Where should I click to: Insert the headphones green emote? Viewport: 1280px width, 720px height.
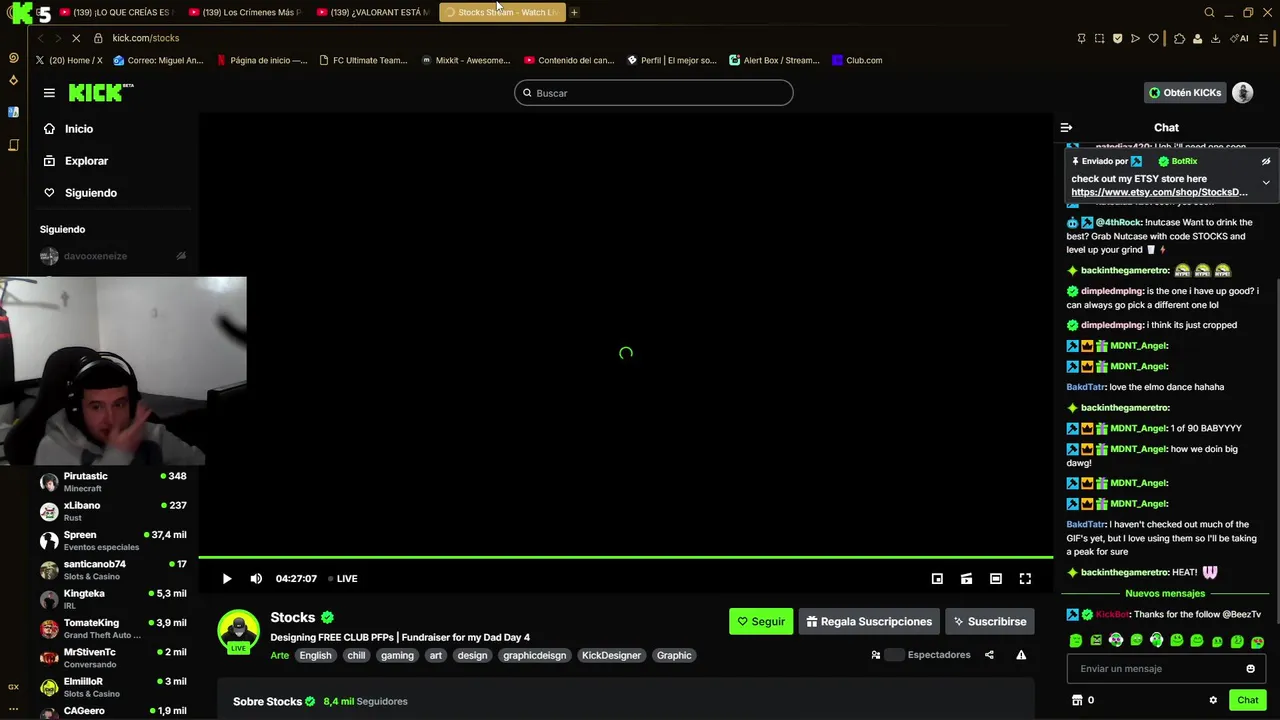(x=1156, y=641)
